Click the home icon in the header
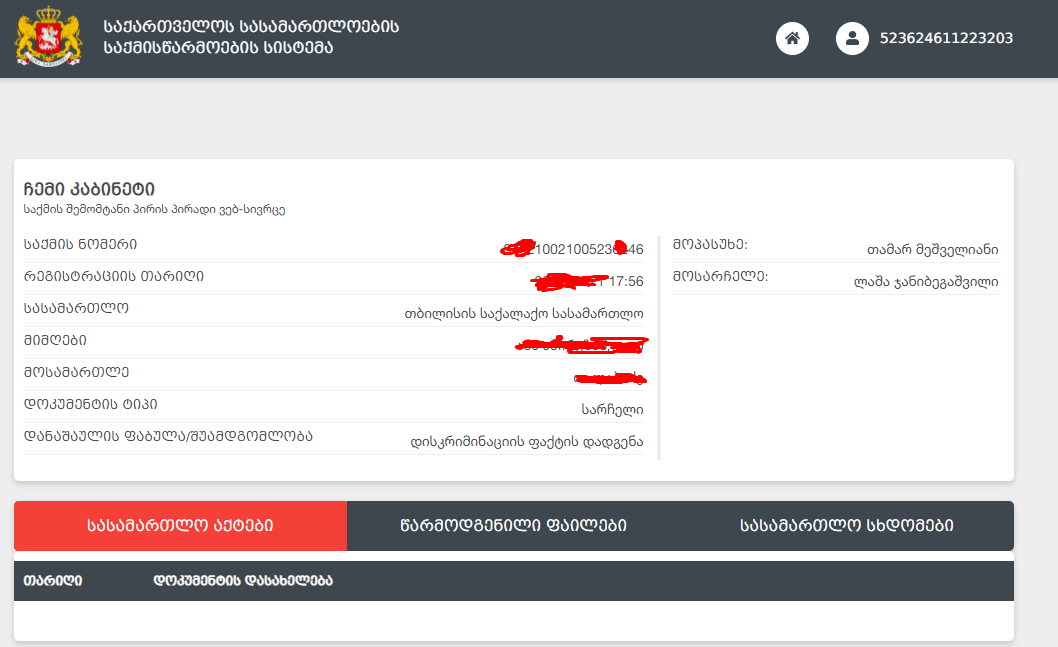The image size is (1058, 647). click(x=792, y=39)
